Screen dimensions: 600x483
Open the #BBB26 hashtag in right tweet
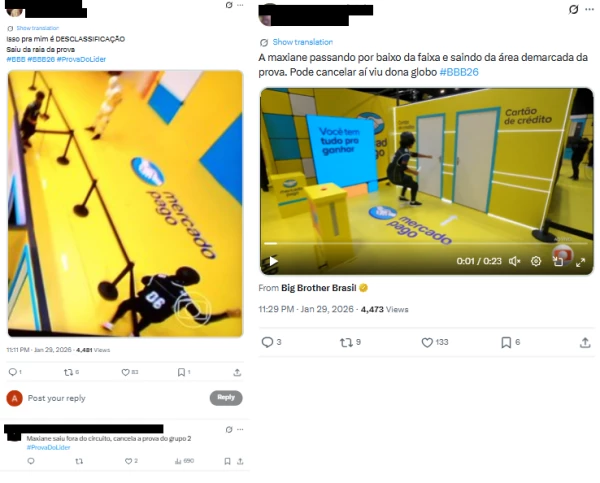point(459,72)
